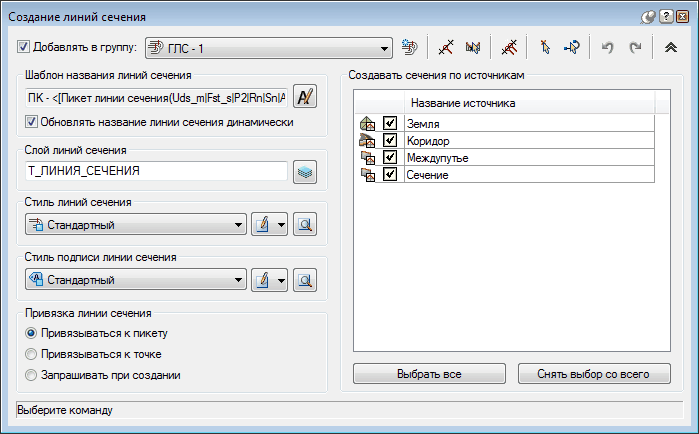Open the ГПС - 1 group dropdown
The width and height of the screenshot is (699, 434).
pyautogui.click(x=385, y=46)
